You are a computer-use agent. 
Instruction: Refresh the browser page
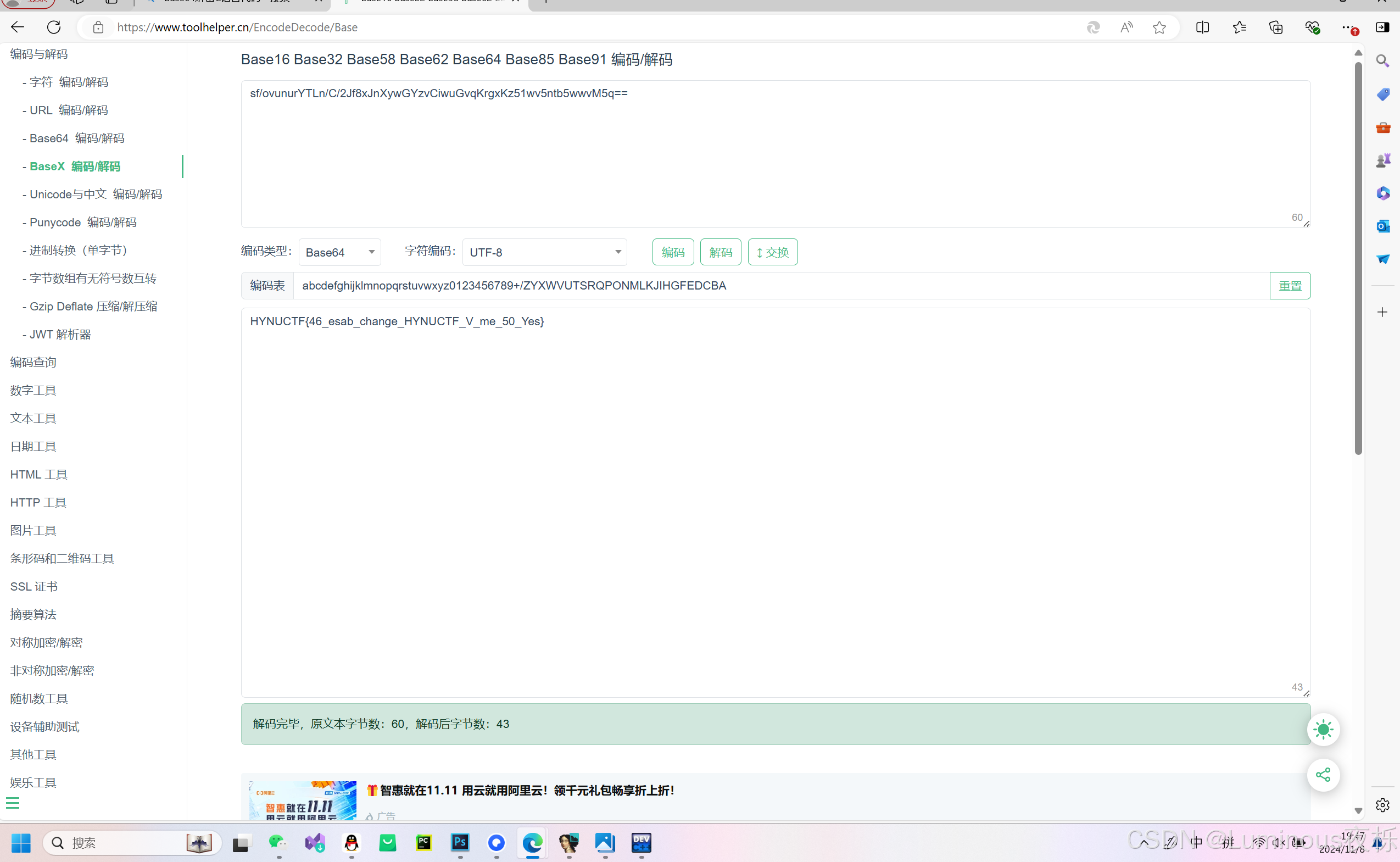coord(54,27)
